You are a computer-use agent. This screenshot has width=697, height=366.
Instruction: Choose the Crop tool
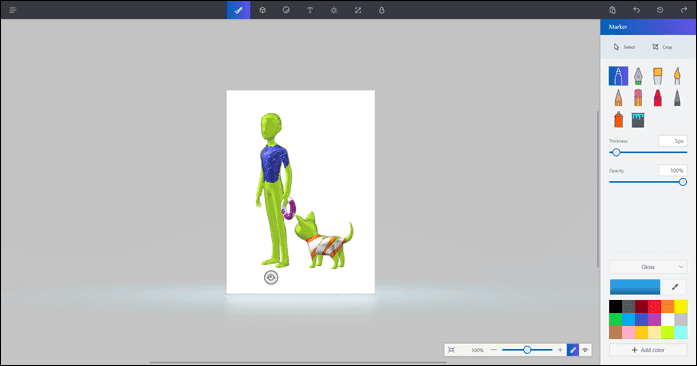pyautogui.click(x=662, y=47)
